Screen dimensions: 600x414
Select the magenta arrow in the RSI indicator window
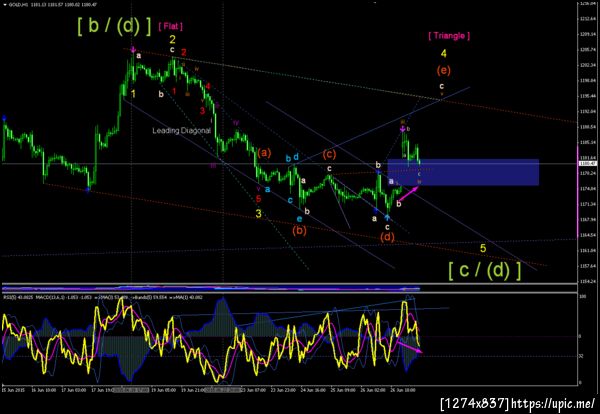point(409,347)
